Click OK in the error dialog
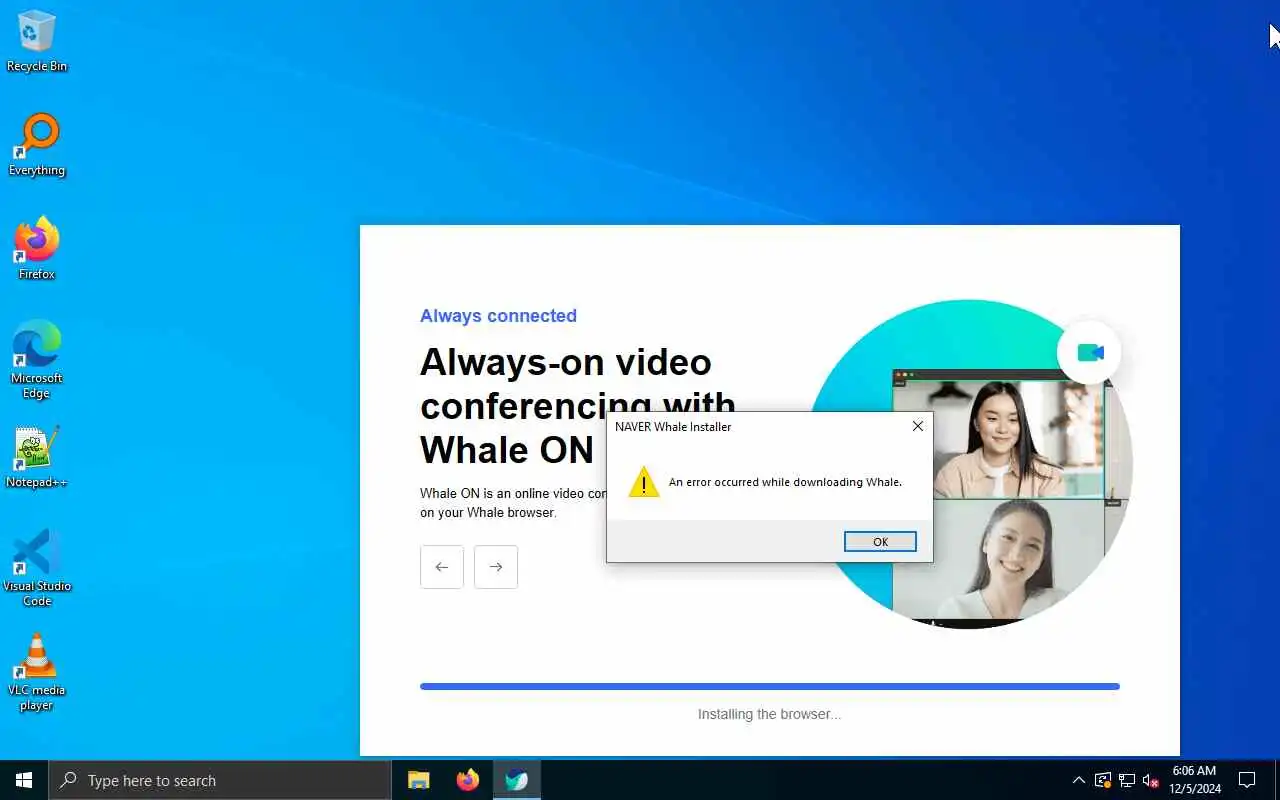Screen dimensions: 1280x800 (x=880, y=541)
